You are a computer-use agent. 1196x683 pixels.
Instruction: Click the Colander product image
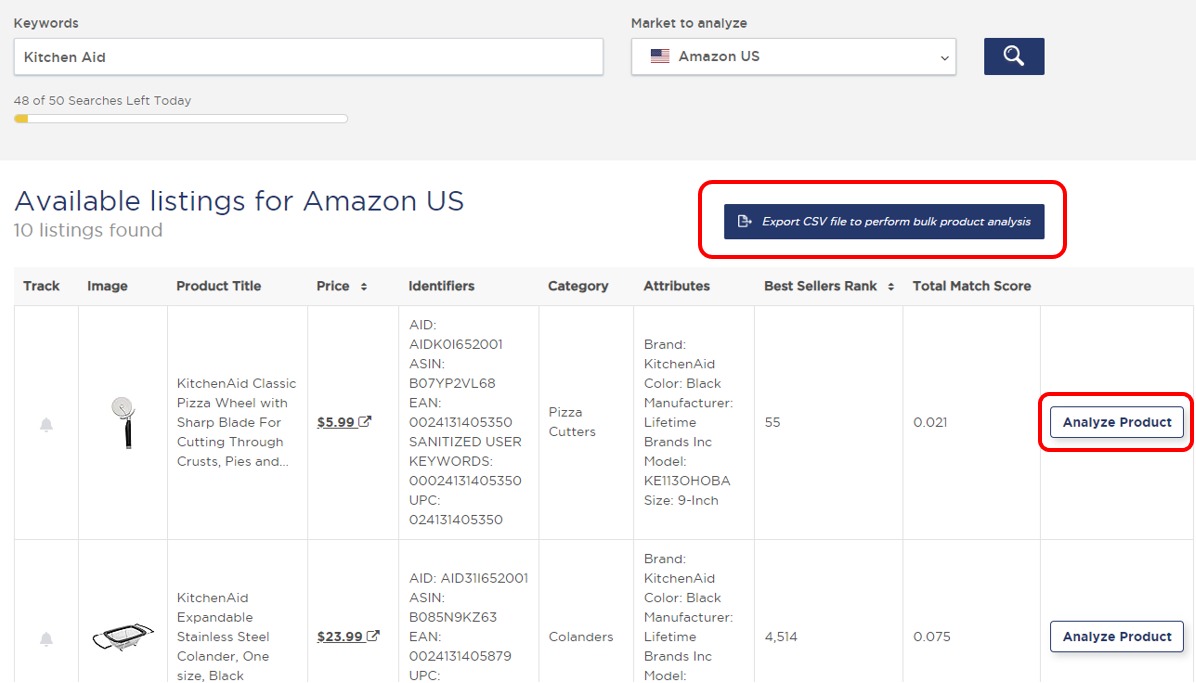[x=121, y=635]
